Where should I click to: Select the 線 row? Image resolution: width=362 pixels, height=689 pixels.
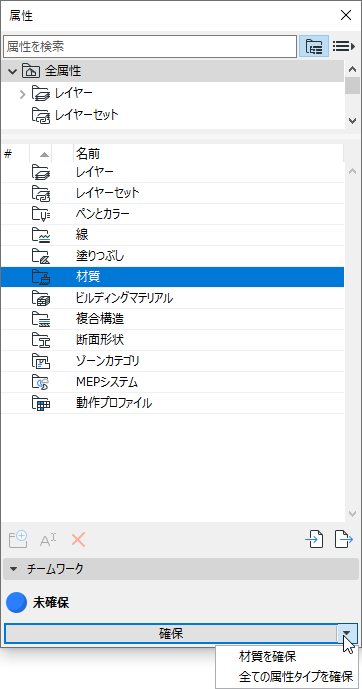172,235
